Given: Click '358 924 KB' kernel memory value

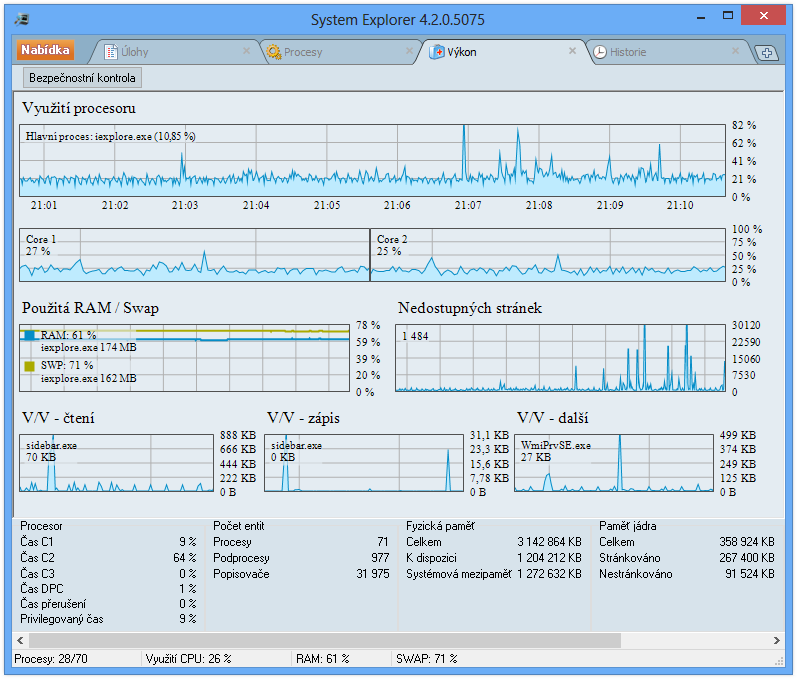Looking at the screenshot, I should pyautogui.click(x=747, y=542).
